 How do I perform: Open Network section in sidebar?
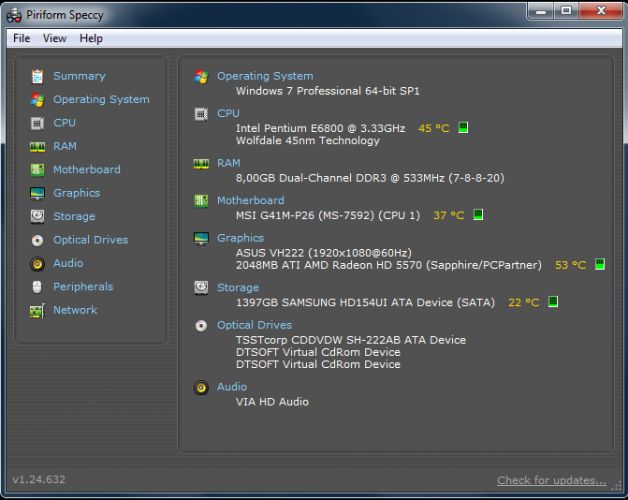[75, 310]
